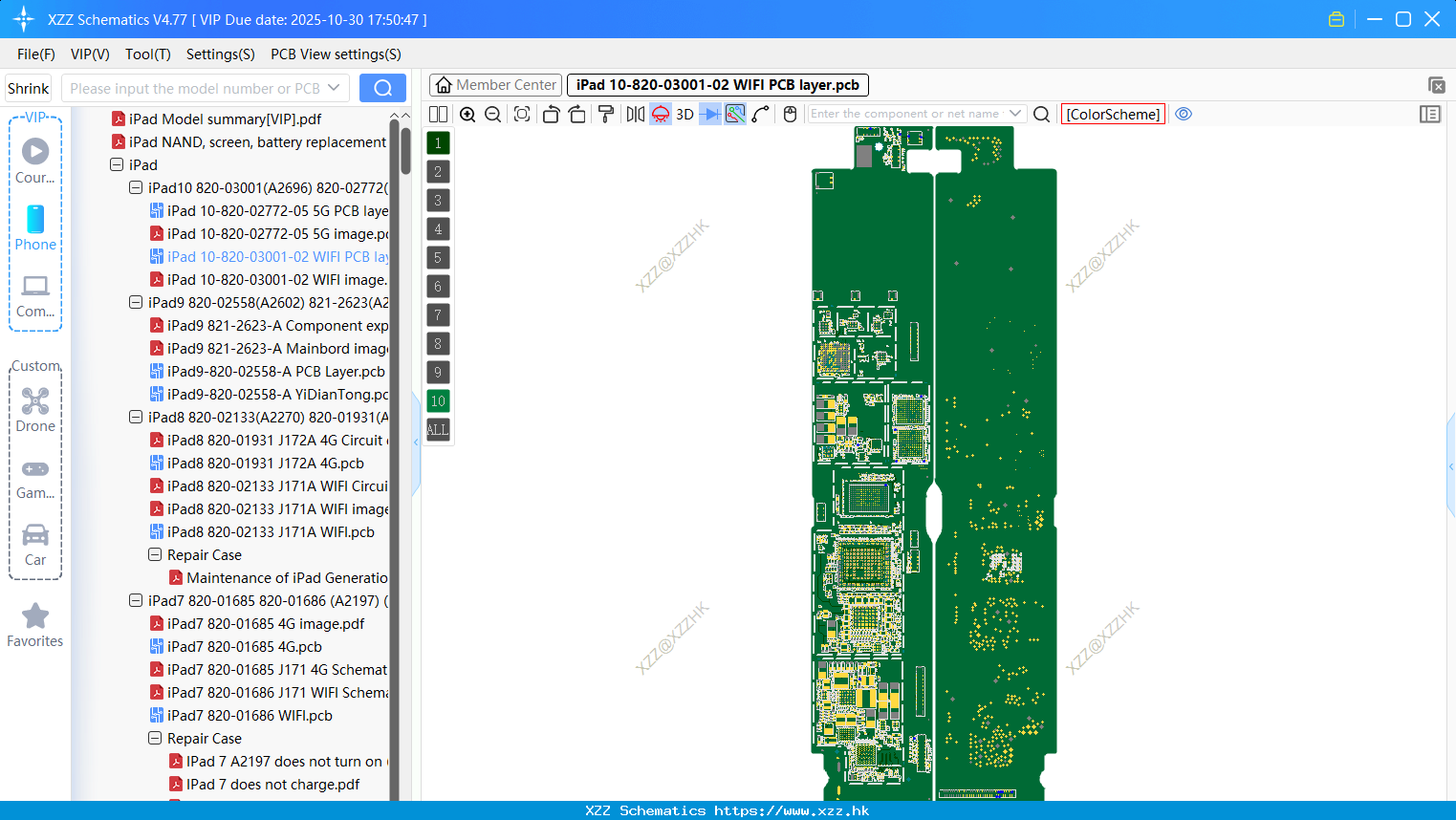Select the curved wire route tool
Image resolution: width=1456 pixels, height=820 pixels.
pyautogui.click(x=761, y=114)
